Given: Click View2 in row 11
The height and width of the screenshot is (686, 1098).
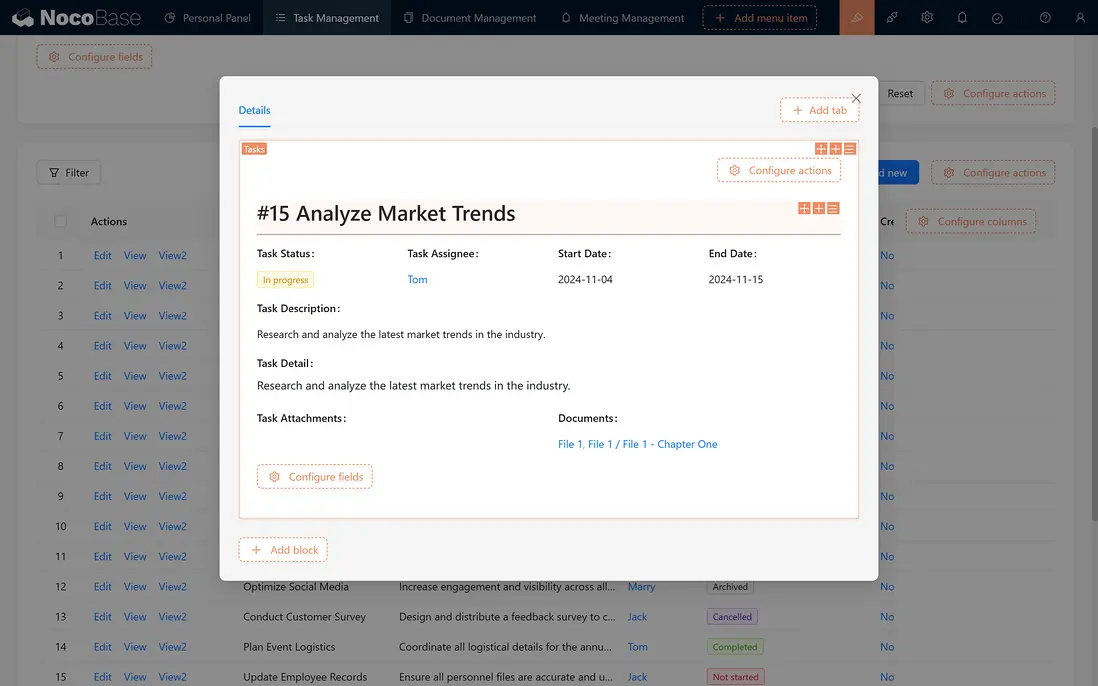Looking at the screenshot, I should tap(172, 556).
